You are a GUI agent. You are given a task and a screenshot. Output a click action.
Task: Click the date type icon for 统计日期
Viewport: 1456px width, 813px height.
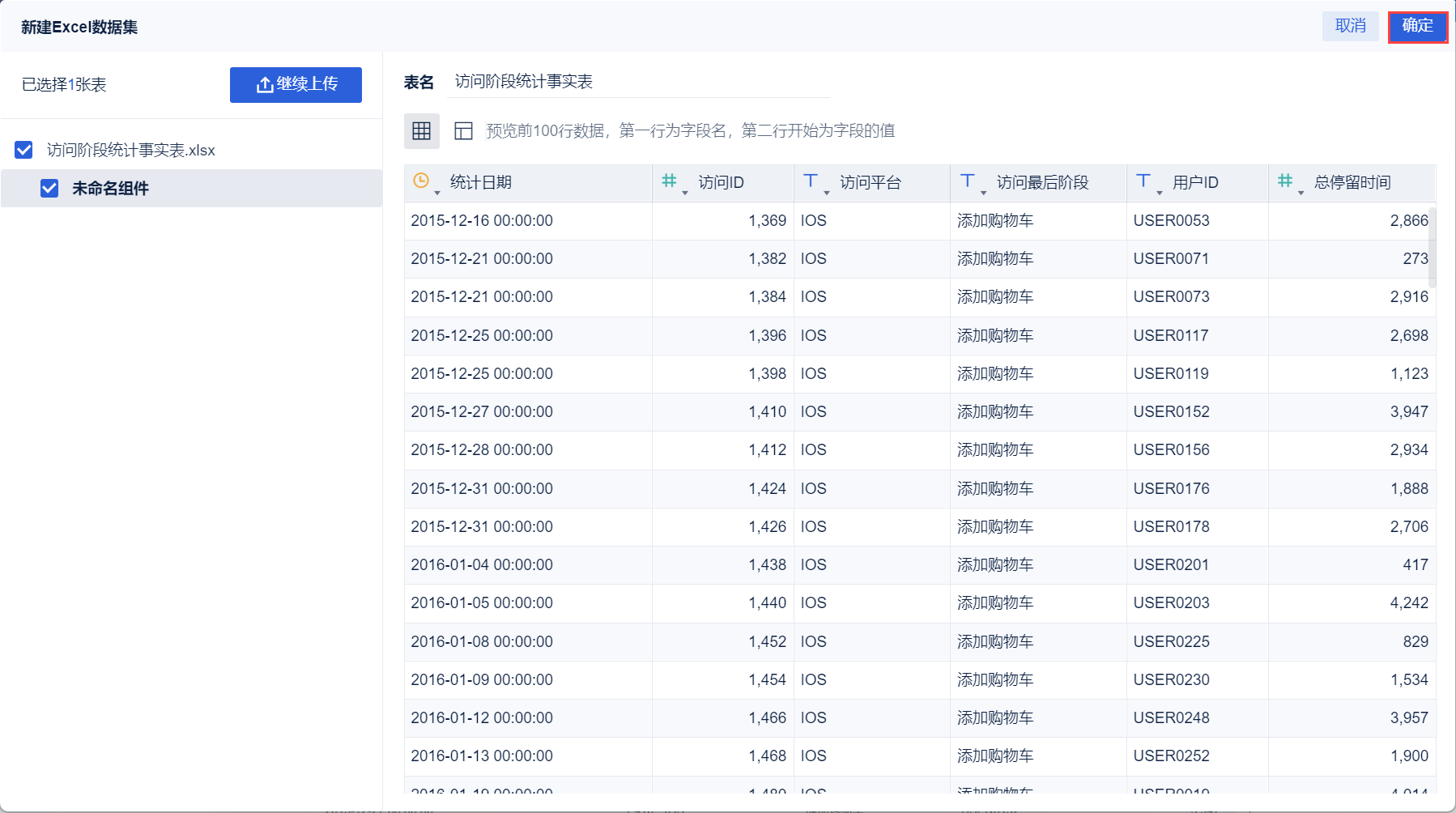pos(421,181)
